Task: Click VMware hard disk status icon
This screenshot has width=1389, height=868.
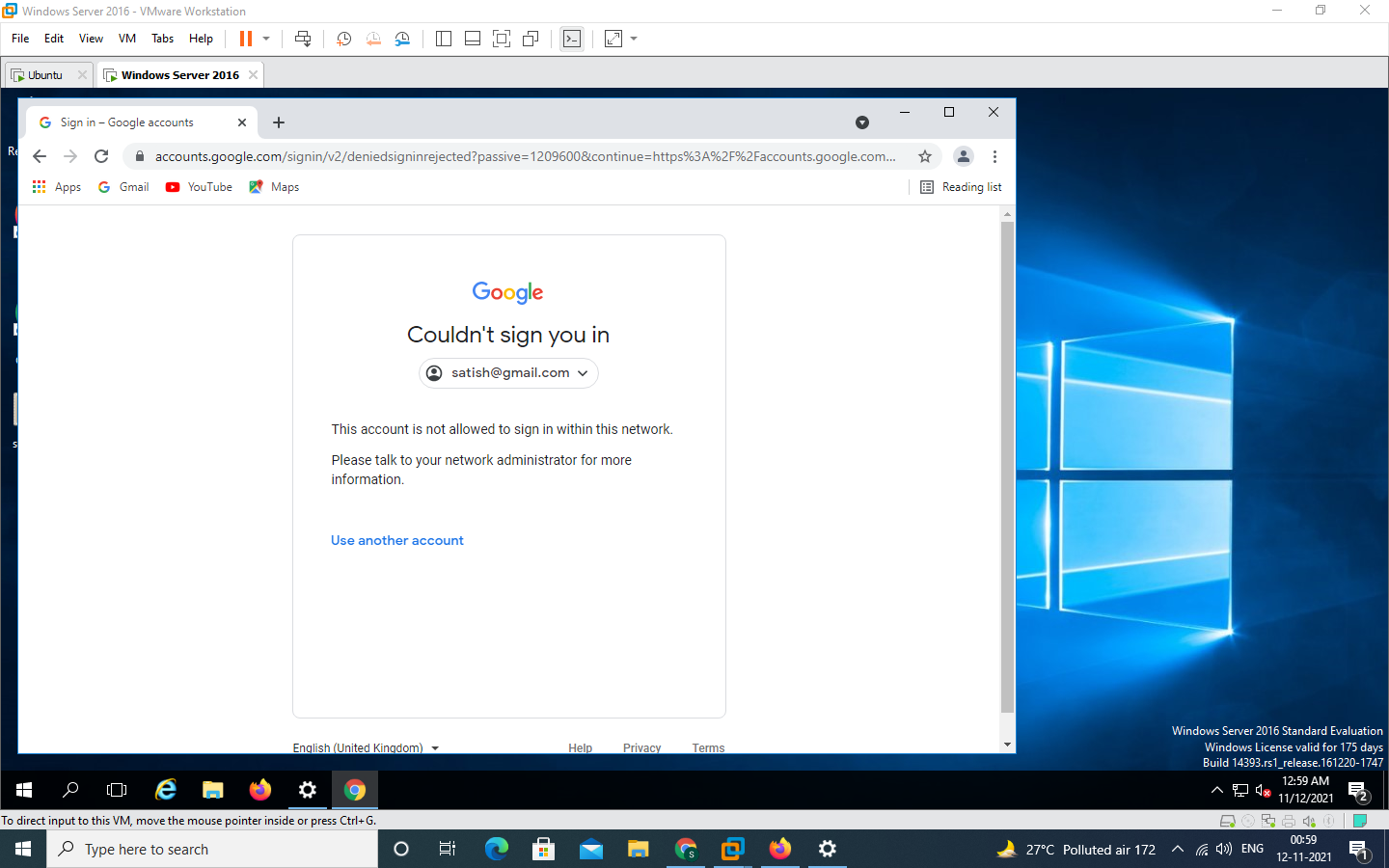Action: coord(1228,821)
